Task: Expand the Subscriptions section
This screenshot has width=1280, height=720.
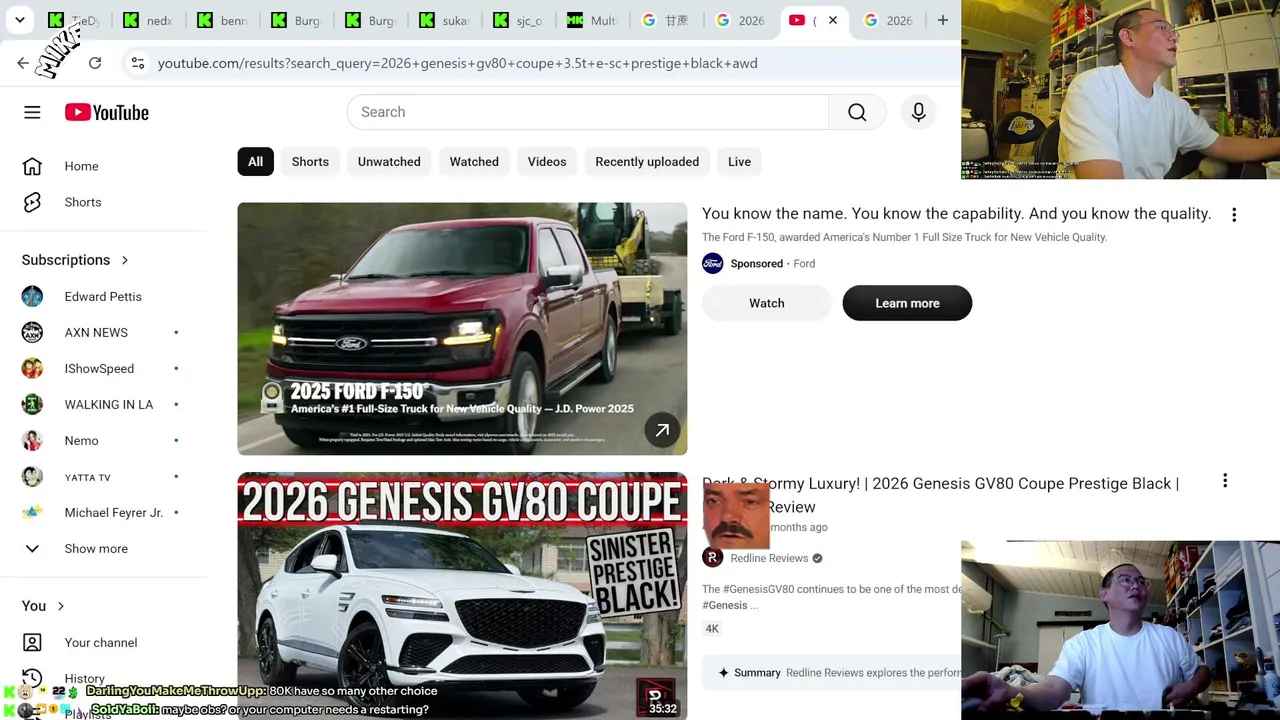Action: pos(76,260)
